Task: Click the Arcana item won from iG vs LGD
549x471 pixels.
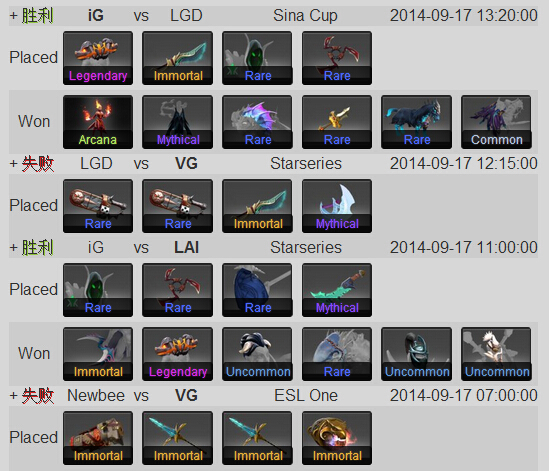Action: (98, 122)
